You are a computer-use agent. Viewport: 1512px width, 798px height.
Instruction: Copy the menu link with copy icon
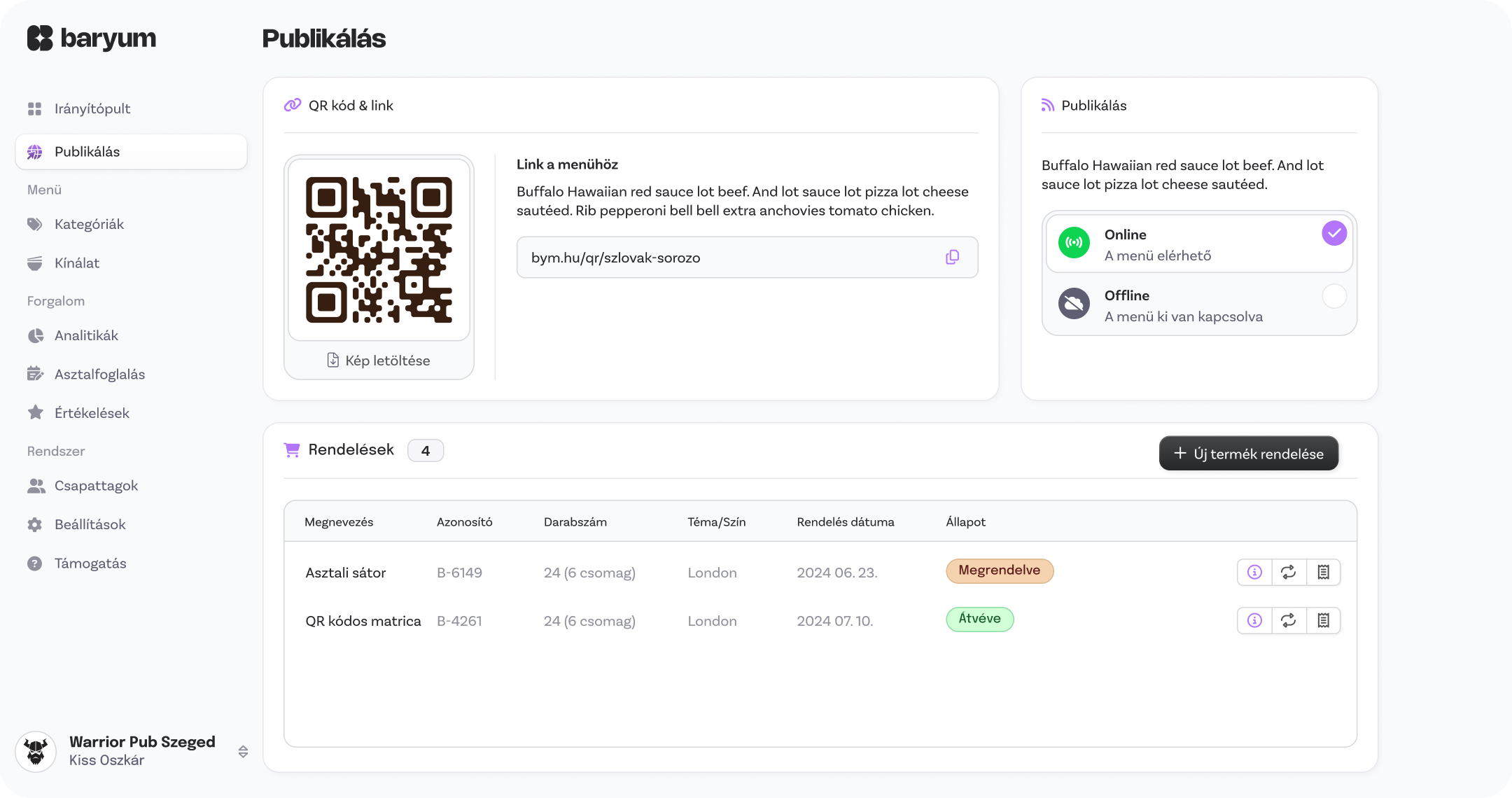[x=952, y=257]
